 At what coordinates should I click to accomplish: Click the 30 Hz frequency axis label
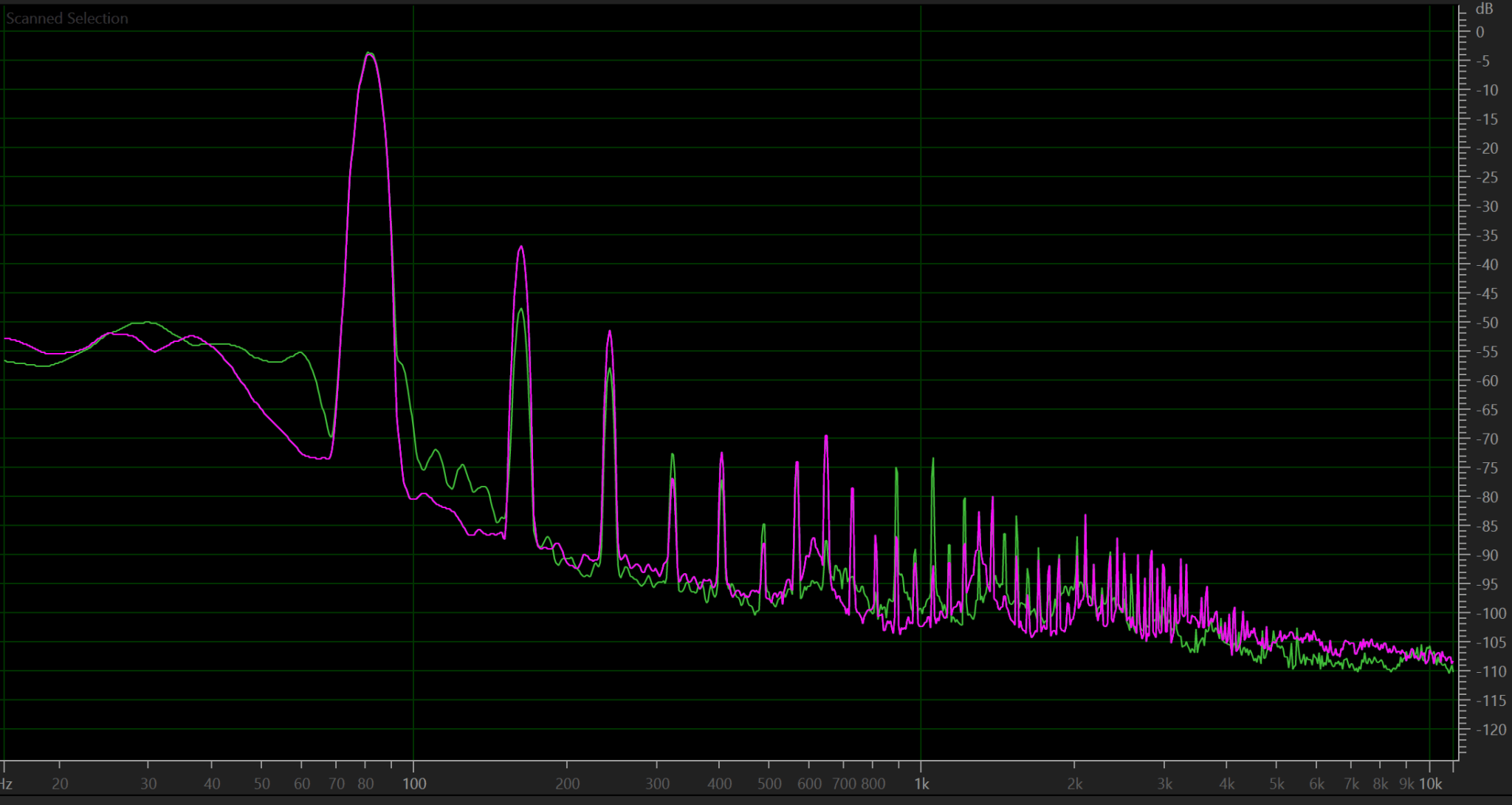pyautogui.click(x=148, y=784)
